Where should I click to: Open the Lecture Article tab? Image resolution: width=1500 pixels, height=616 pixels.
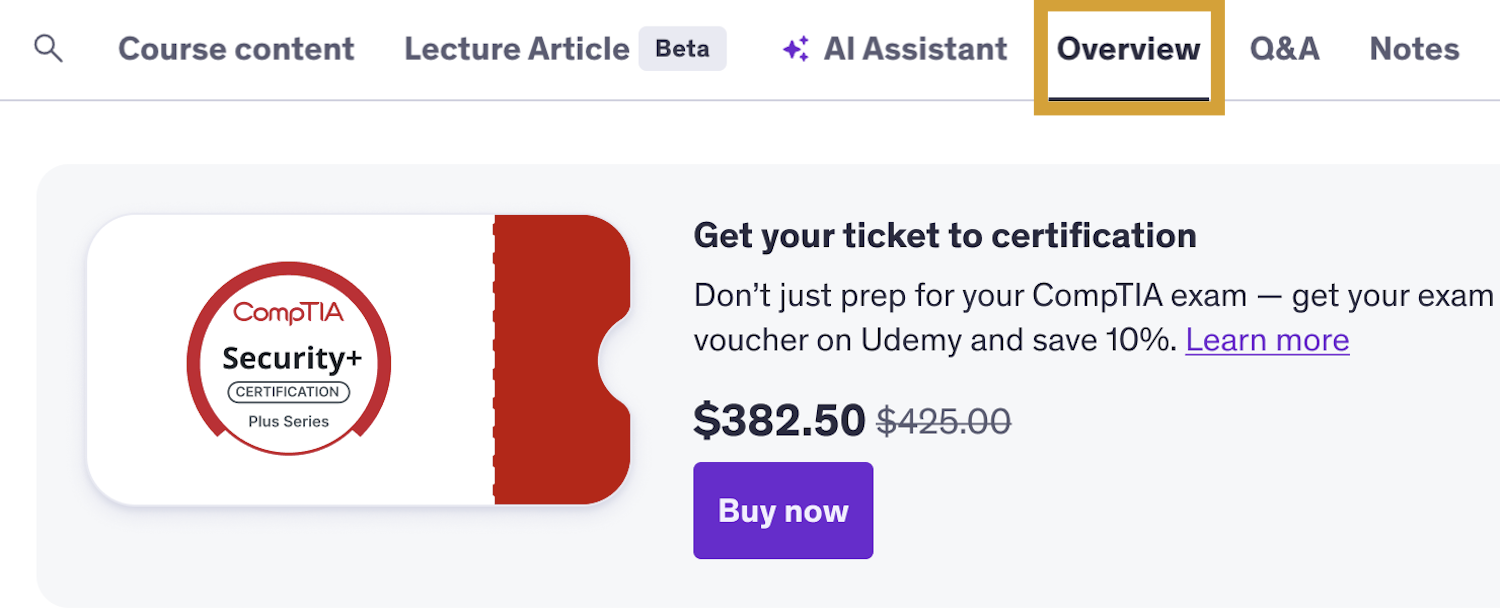pyautogui.click(x=516, y=48)
